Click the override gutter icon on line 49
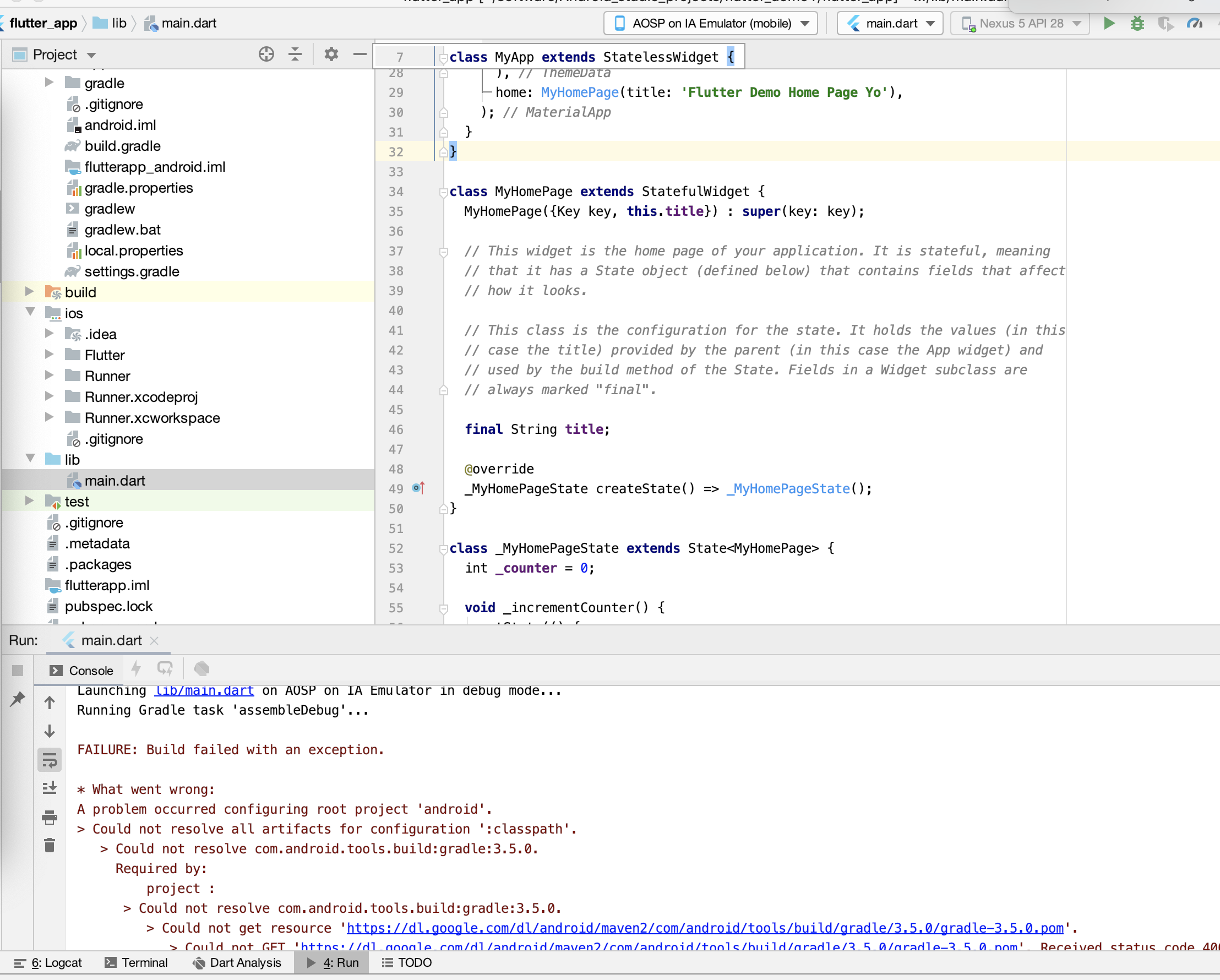Screen dimensions: 1220x980 418,488
